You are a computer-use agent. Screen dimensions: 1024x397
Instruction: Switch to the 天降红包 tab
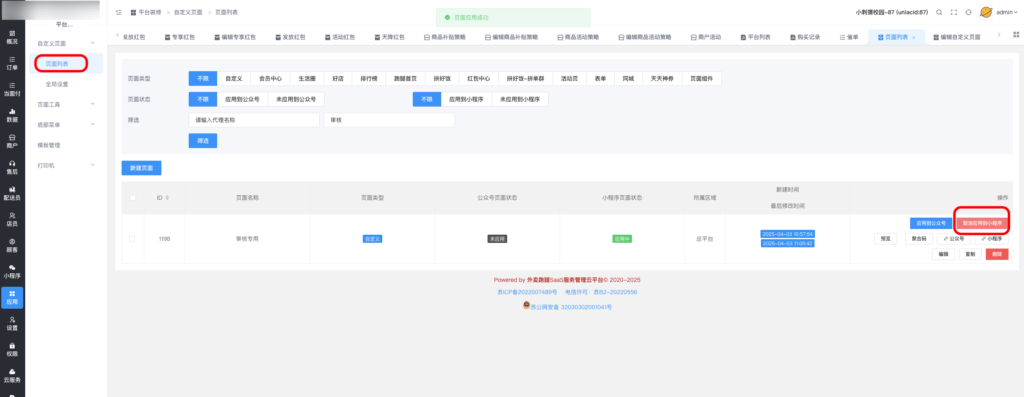pyautogui.click(x=389, y=37)
